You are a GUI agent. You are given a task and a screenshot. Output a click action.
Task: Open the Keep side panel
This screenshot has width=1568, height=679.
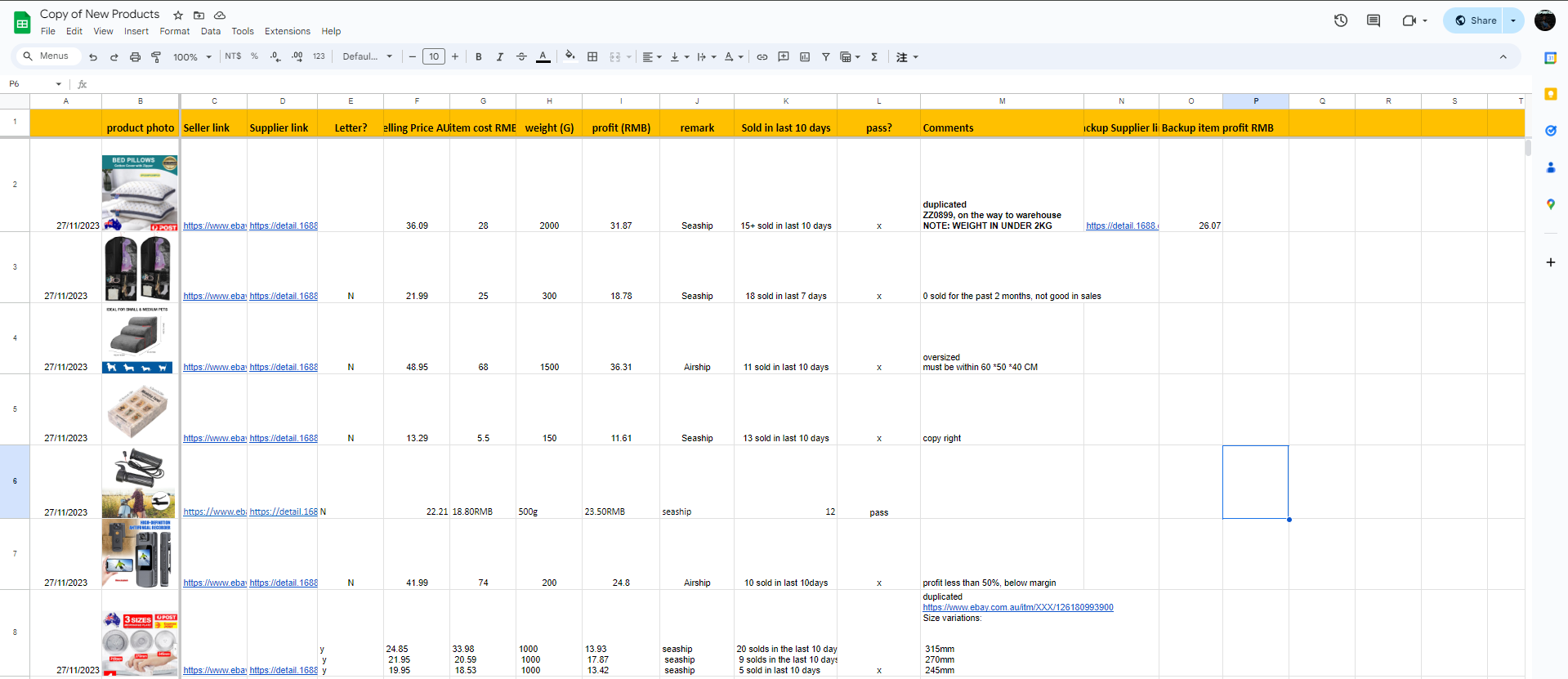point(1551,94)
